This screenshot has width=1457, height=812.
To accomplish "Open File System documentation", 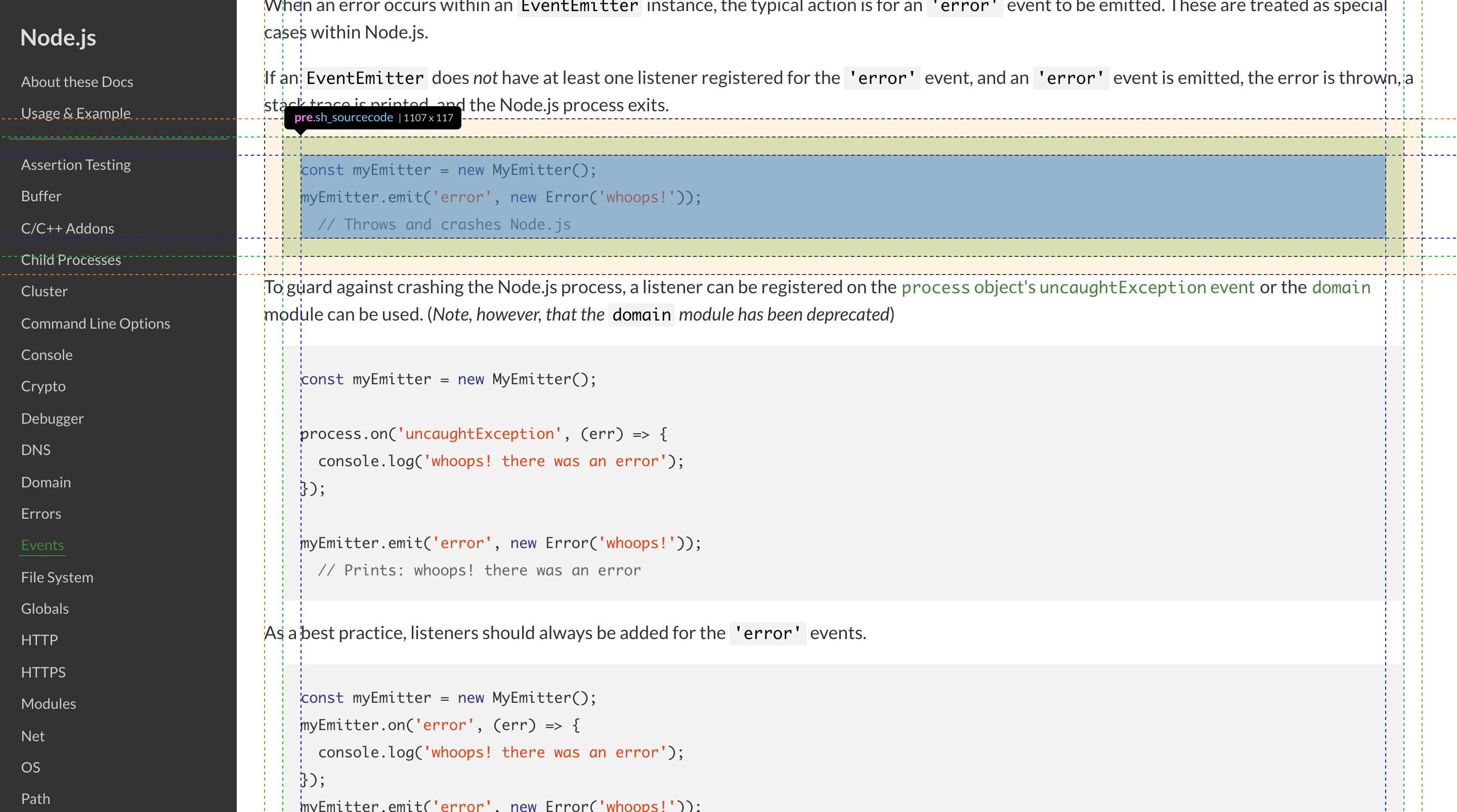I will point(57,577).
